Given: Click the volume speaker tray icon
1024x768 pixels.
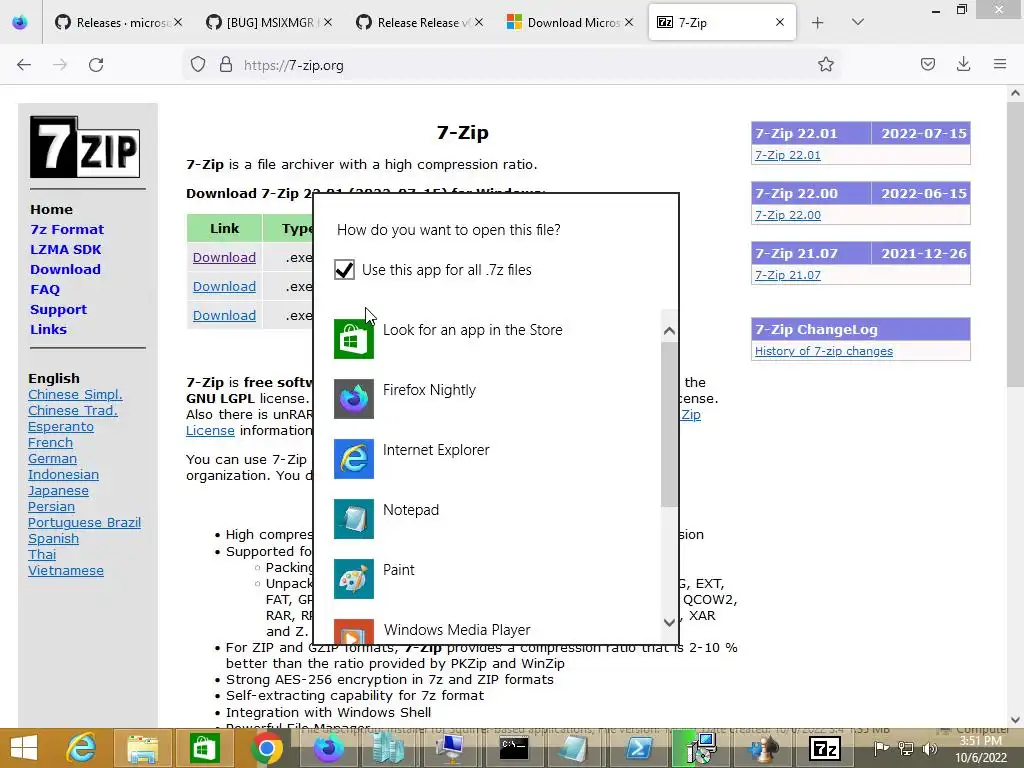Looking at the screenshot, I should tap(930, 748).
